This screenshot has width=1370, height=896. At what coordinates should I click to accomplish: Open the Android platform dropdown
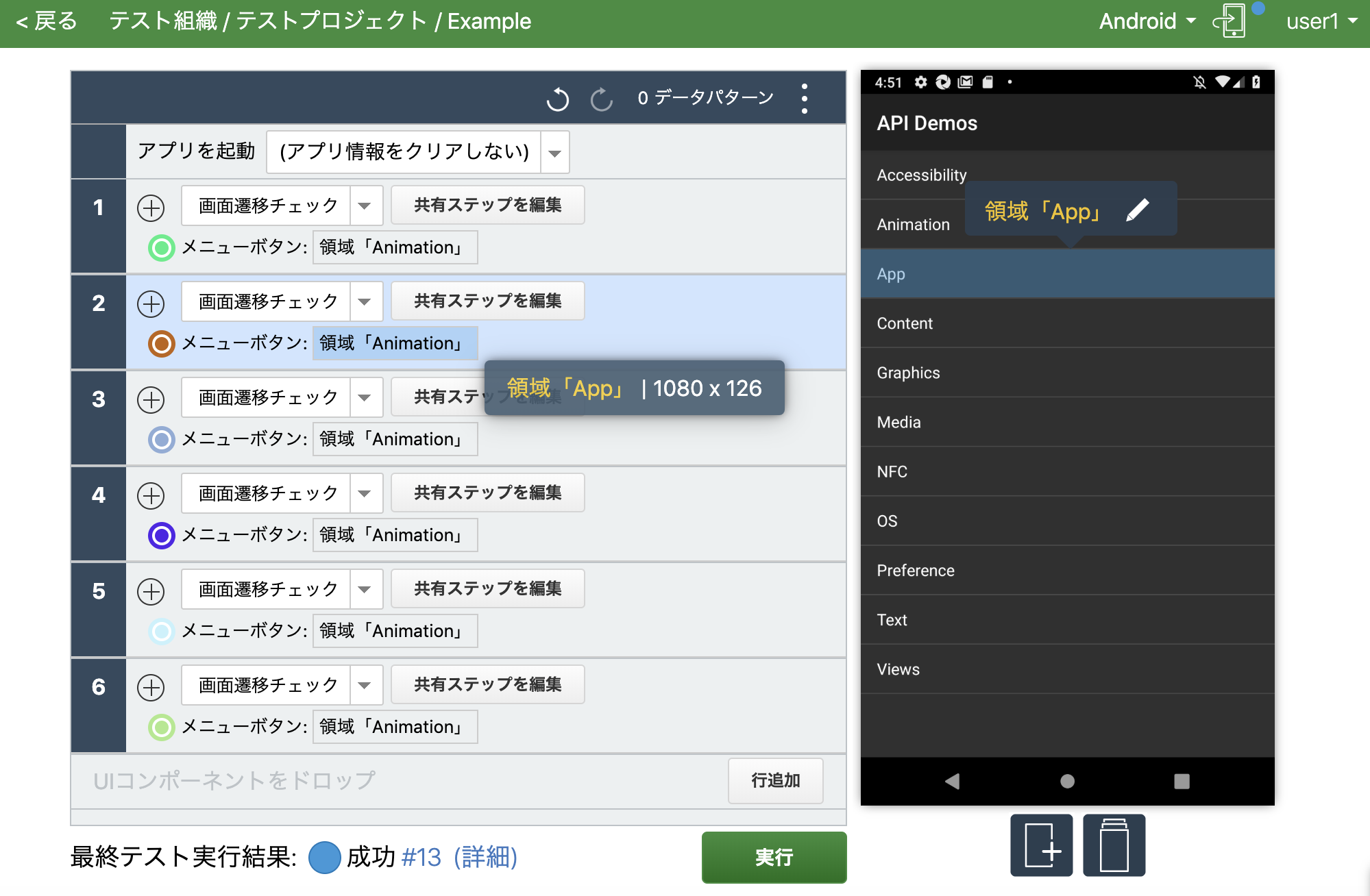(1147, 21)
